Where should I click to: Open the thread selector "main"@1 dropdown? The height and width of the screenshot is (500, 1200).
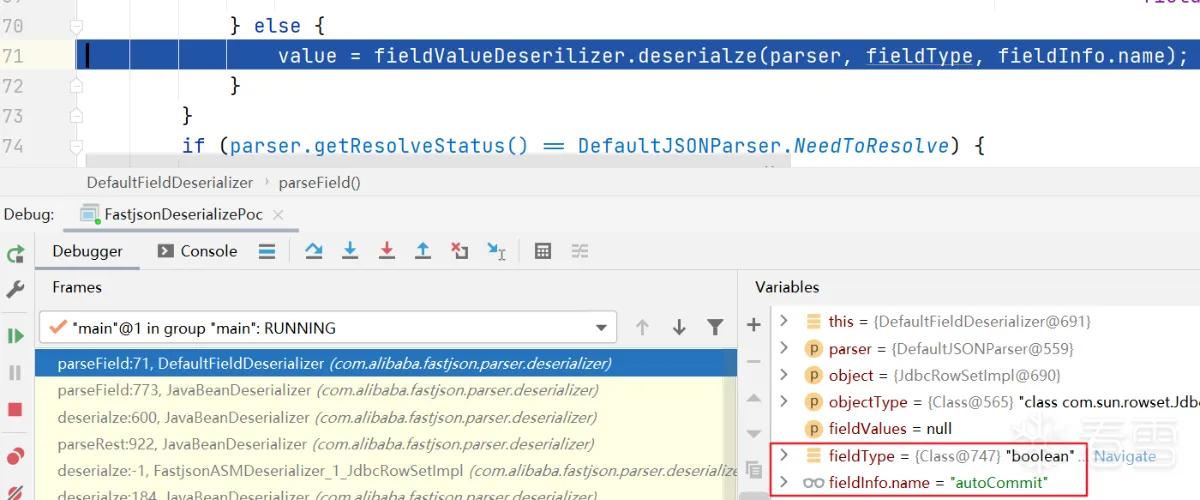328,327
